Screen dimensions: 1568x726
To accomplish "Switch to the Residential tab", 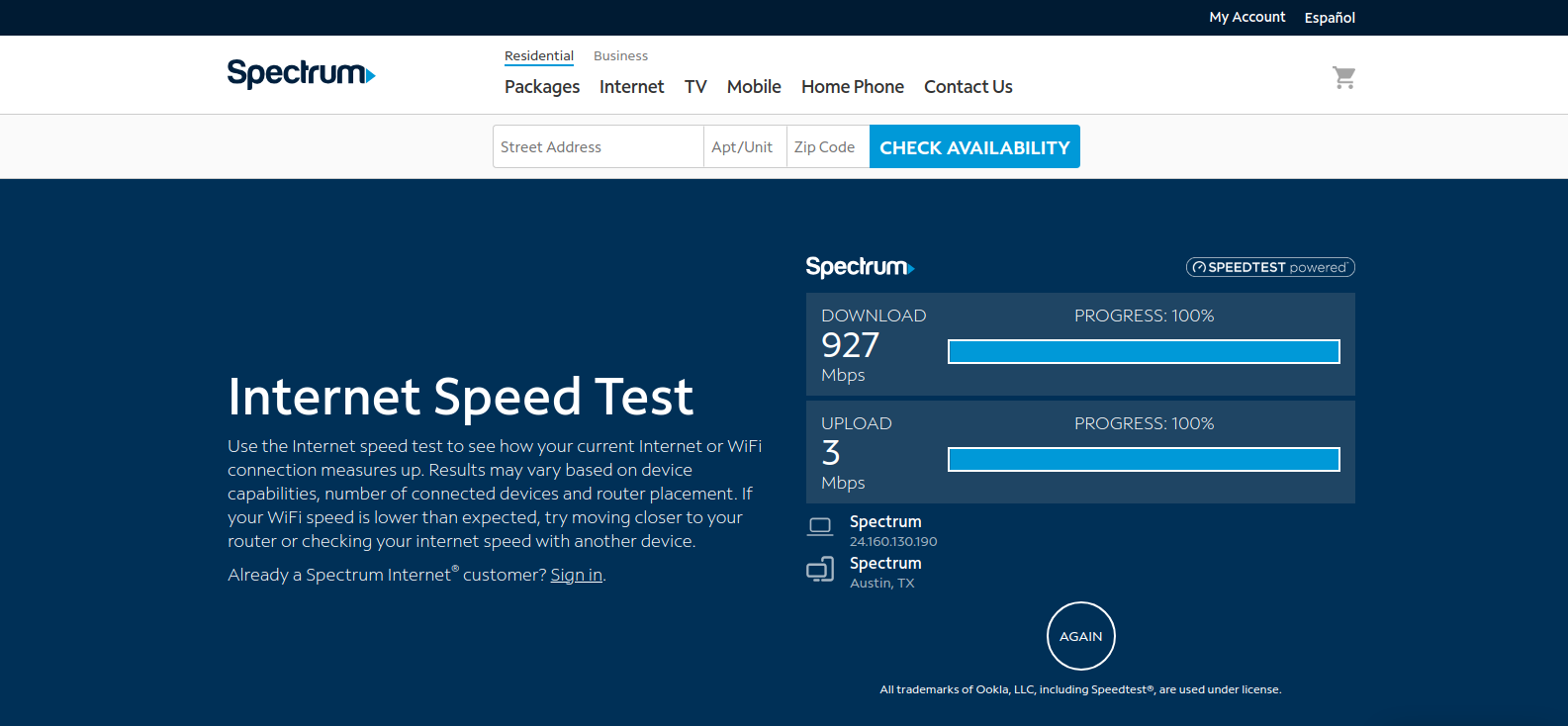I will pyautogui.click(x=539, y=56).
